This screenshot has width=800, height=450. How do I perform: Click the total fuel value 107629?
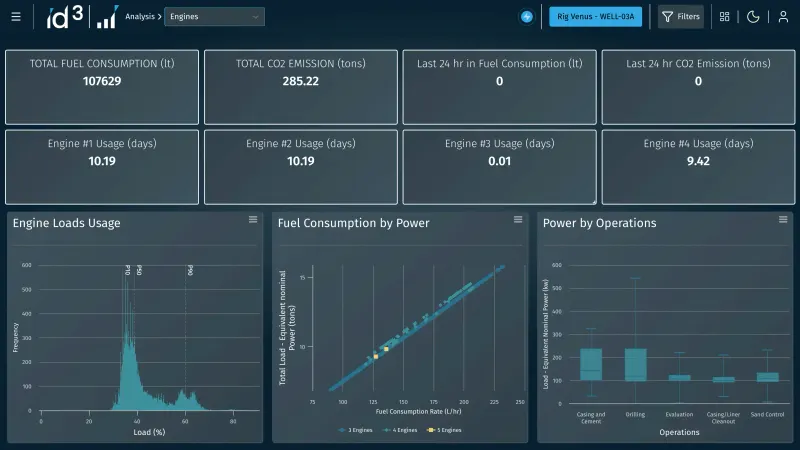point(102,81)
